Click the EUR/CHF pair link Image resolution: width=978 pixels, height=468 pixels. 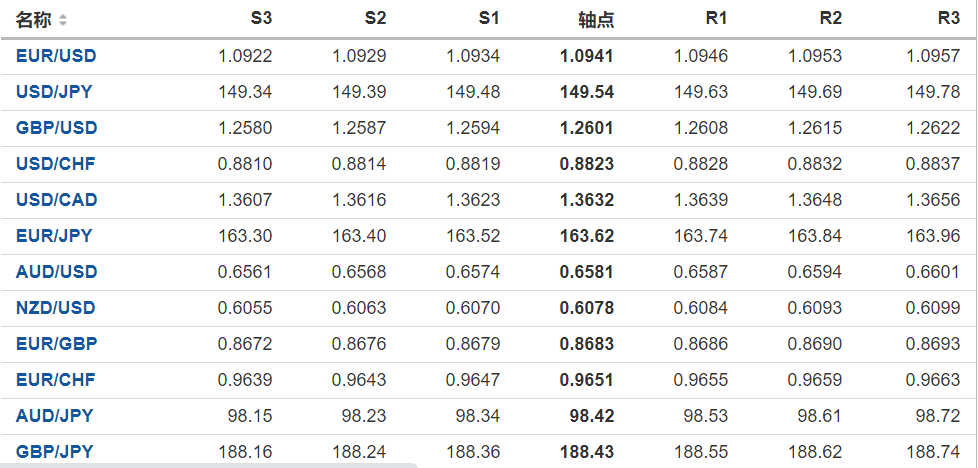[55, 380]
